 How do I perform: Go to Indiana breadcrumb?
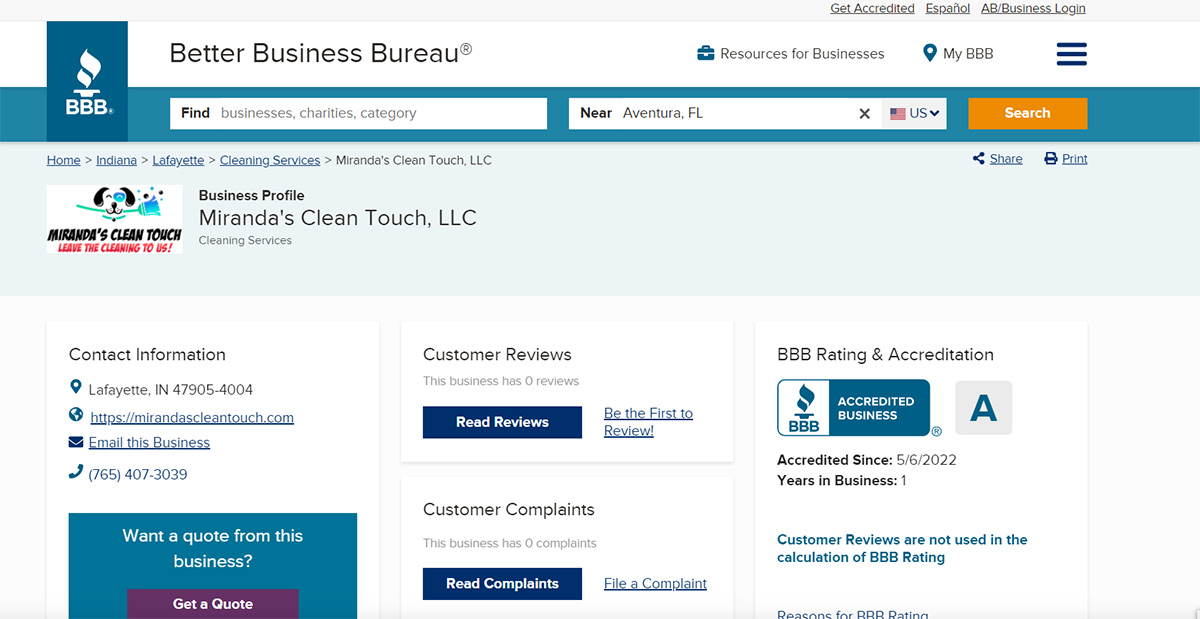[x=118, y=160]
